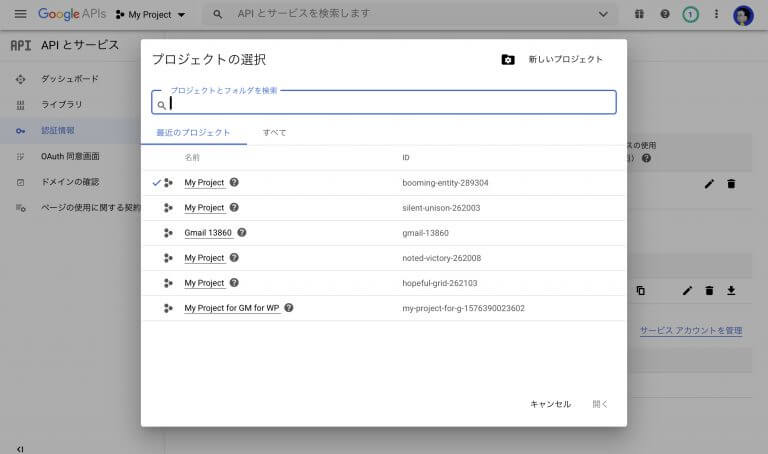768x454 pixels.
Task: Click the library grid icon in sidebar
Action: 20,105
